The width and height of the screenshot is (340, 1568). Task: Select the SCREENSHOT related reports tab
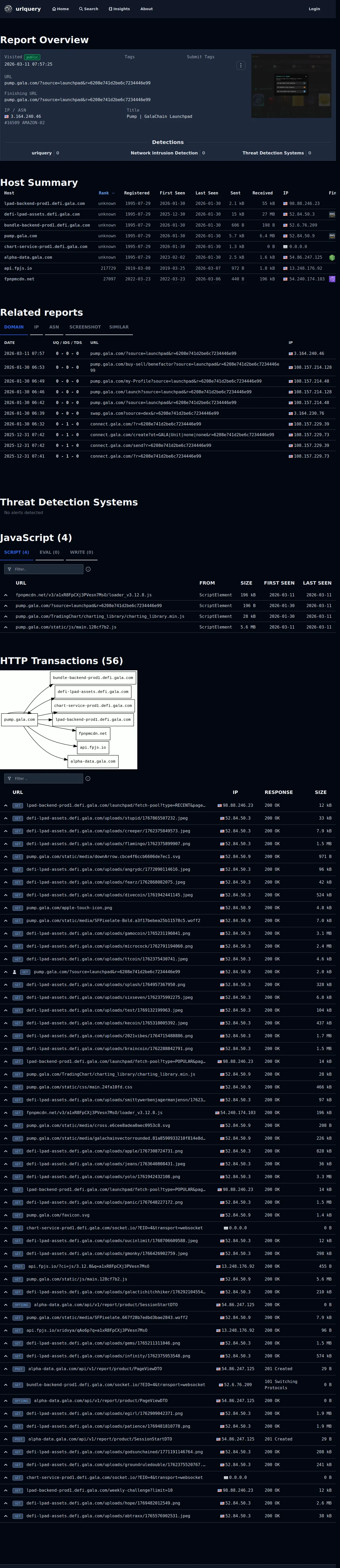click(x=85, y=327)
